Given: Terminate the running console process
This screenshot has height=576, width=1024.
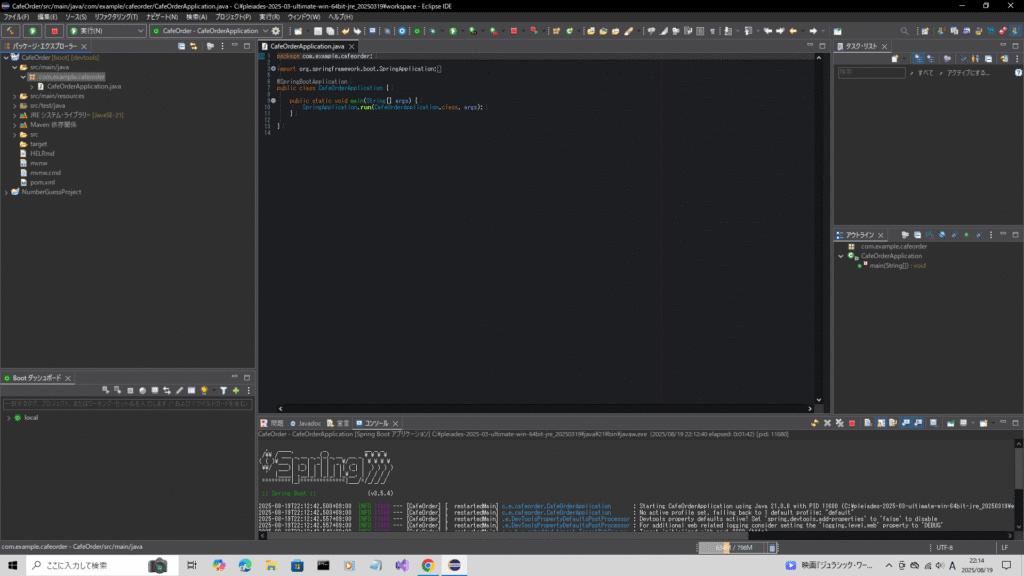Looking at the screenshot, I should 852,423.
